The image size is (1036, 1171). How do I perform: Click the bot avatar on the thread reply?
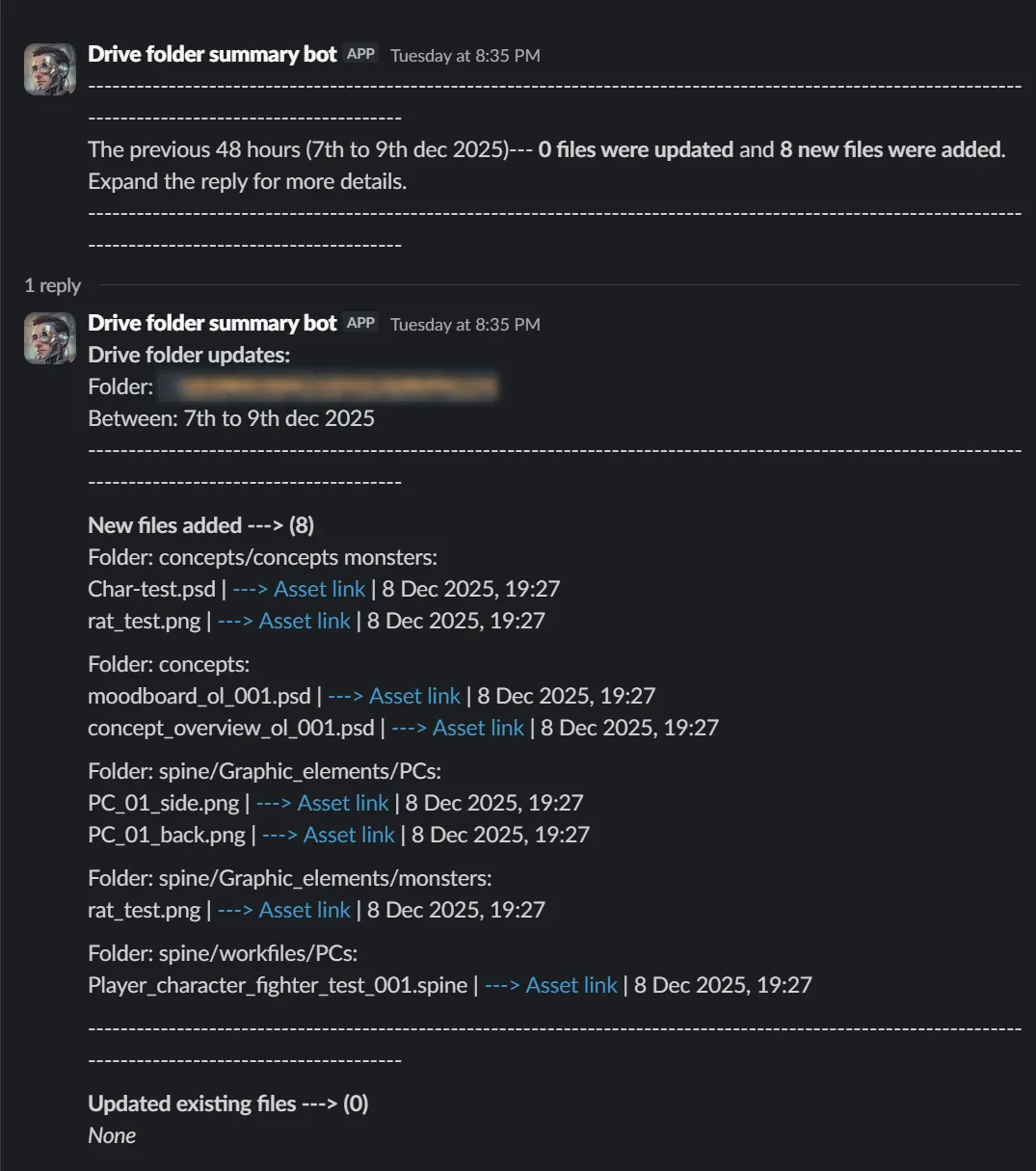[x=50, y=338]
